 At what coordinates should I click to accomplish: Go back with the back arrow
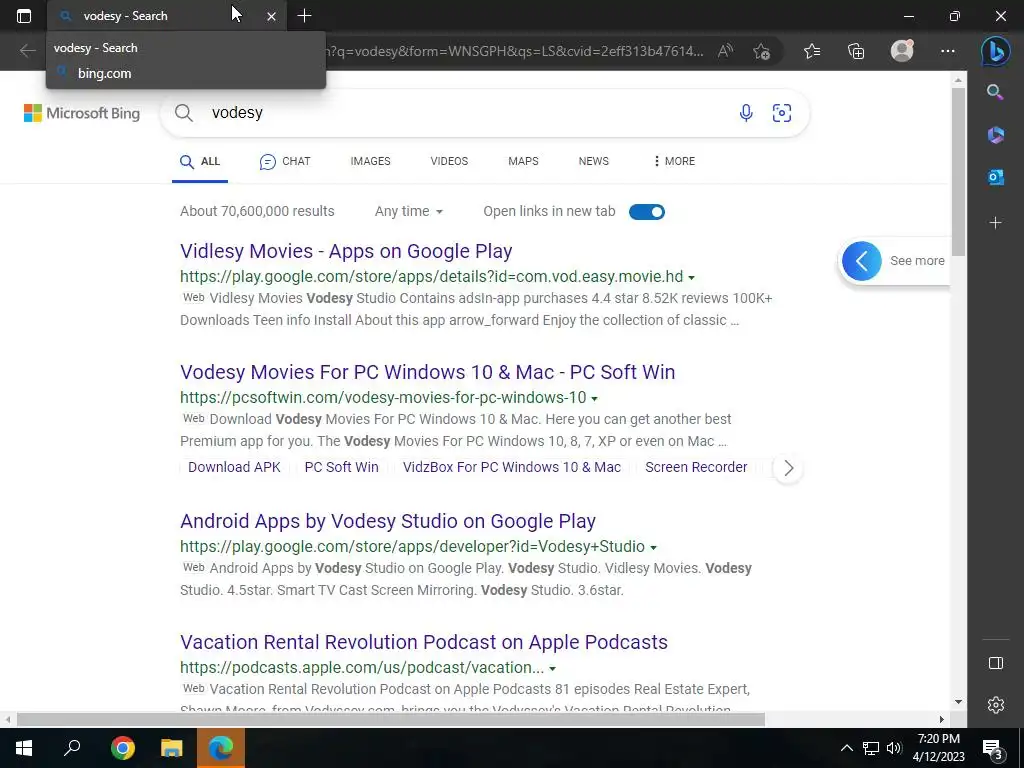click(x=27, y=51)
